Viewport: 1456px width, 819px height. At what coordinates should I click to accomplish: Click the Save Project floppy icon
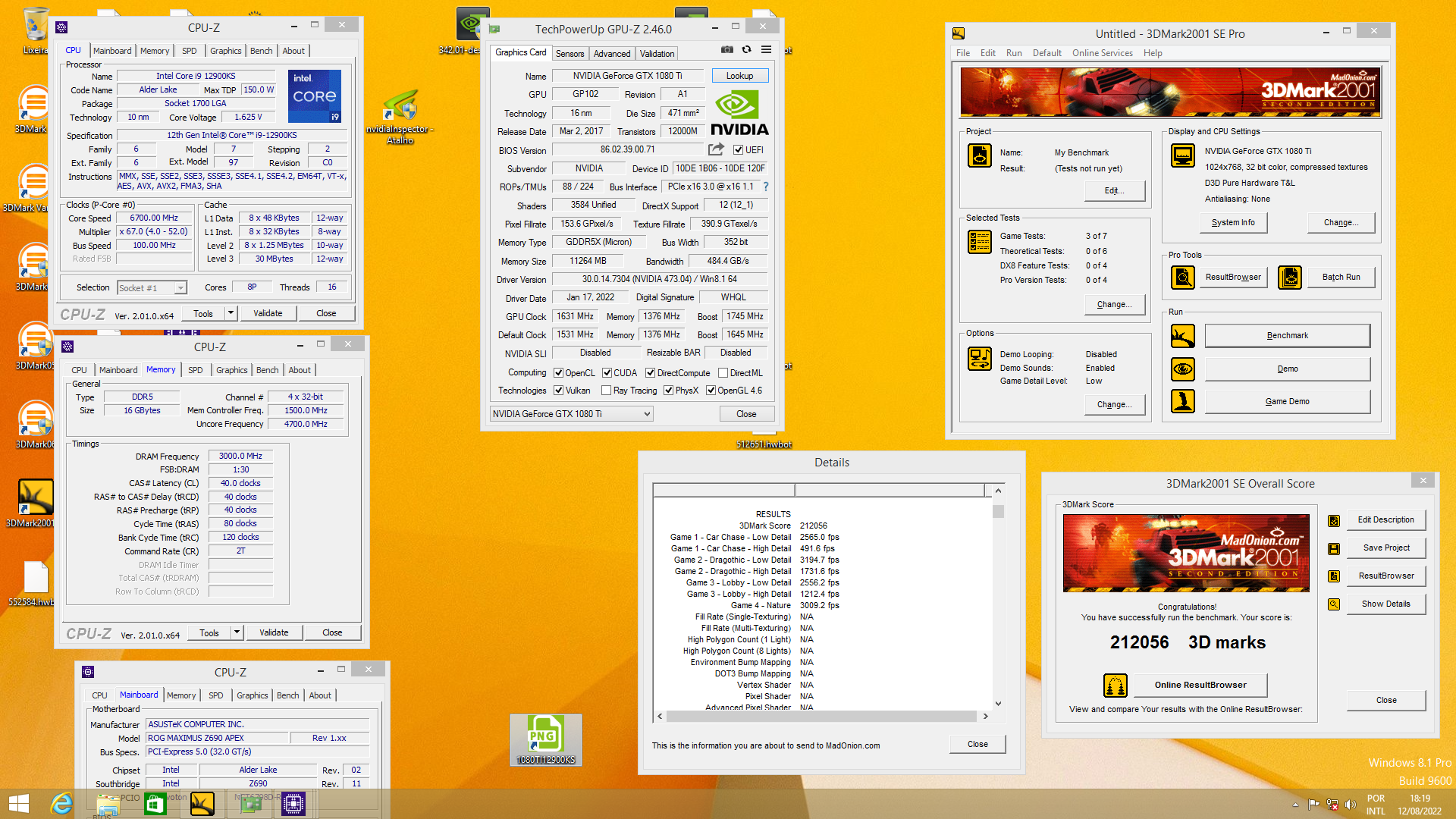tap(1334, 548)
